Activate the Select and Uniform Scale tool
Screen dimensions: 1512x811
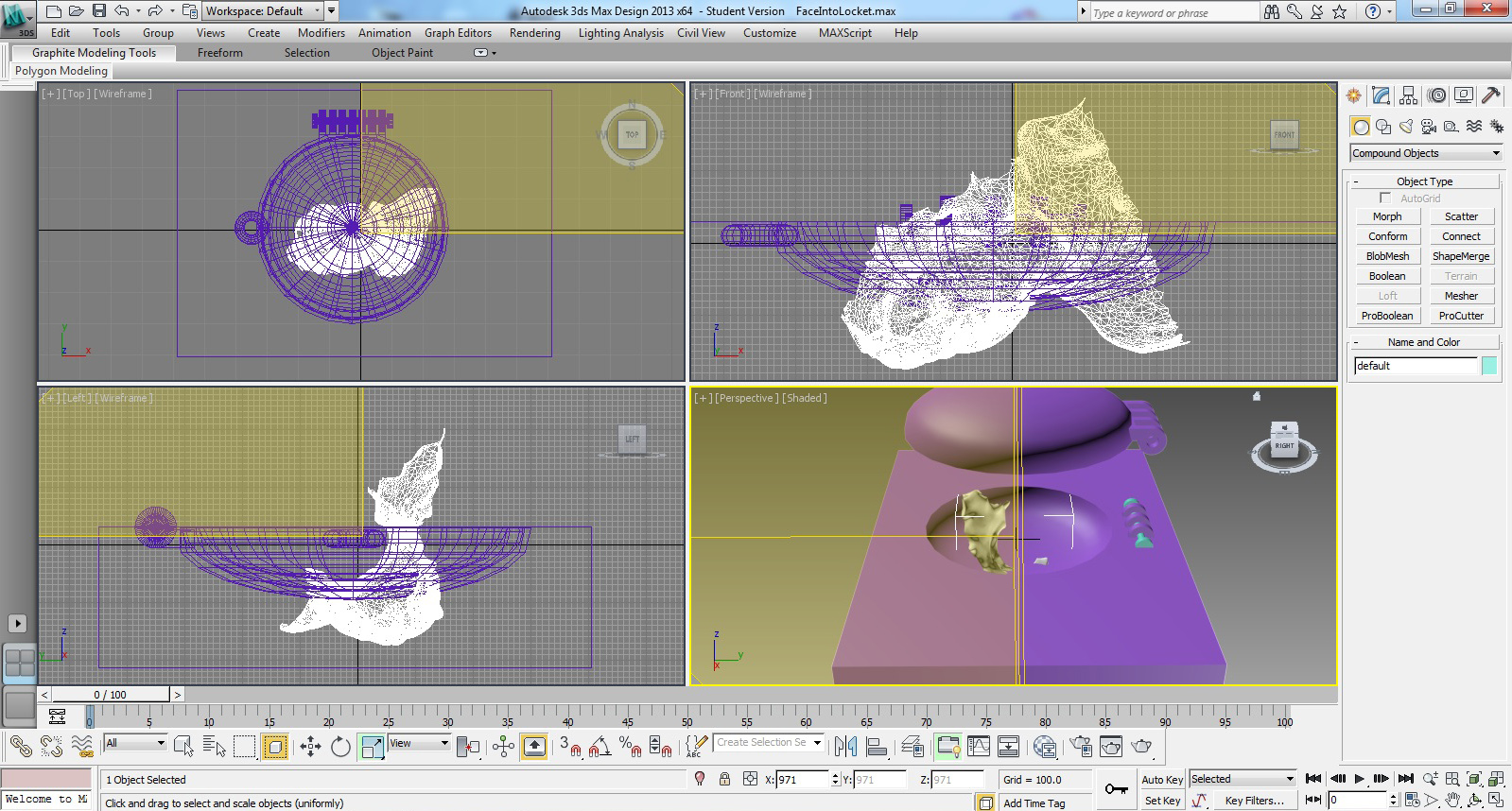point(372,747)
